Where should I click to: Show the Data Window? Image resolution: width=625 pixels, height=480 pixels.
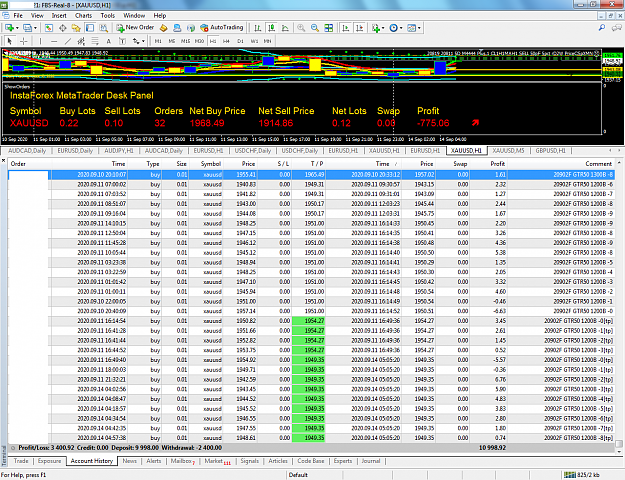(x=63, y=28)
